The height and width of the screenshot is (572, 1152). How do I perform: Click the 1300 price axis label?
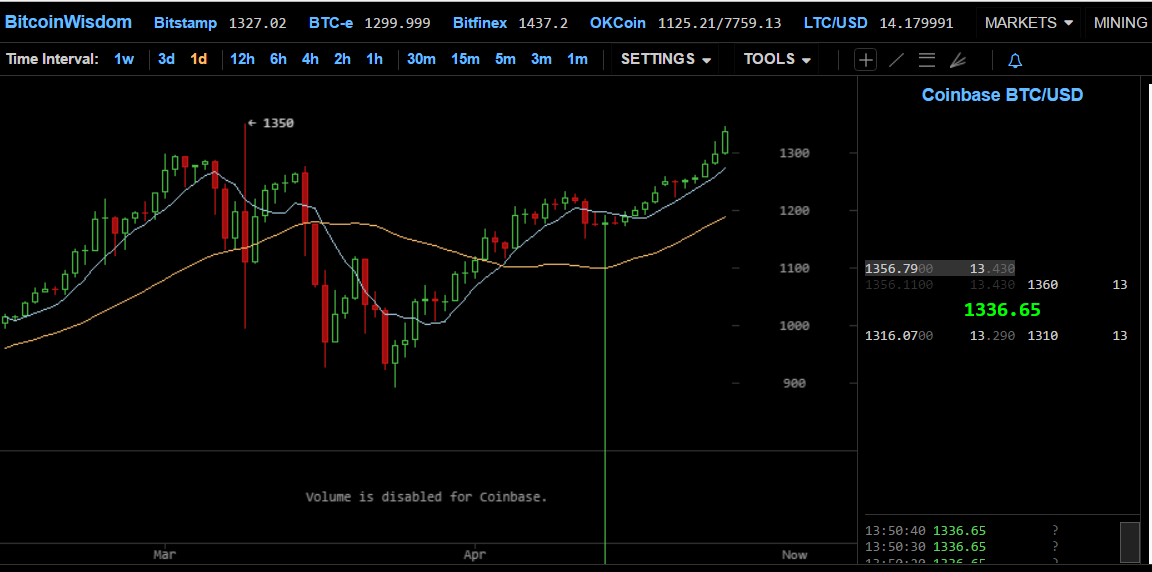click(x=794, y=153)
